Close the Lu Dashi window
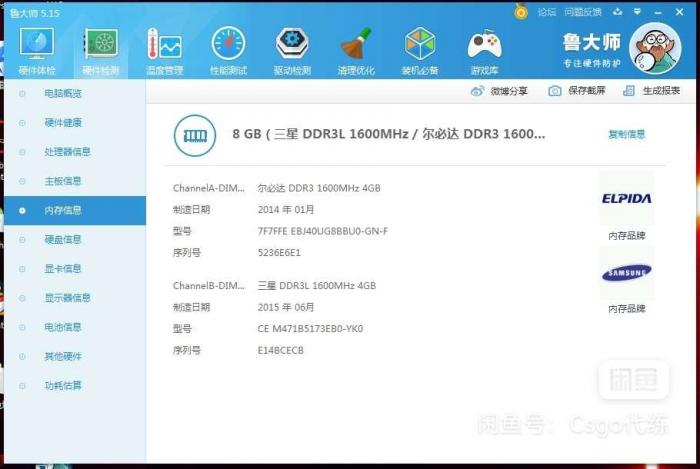Screen dimensions: 700x469 679,12
